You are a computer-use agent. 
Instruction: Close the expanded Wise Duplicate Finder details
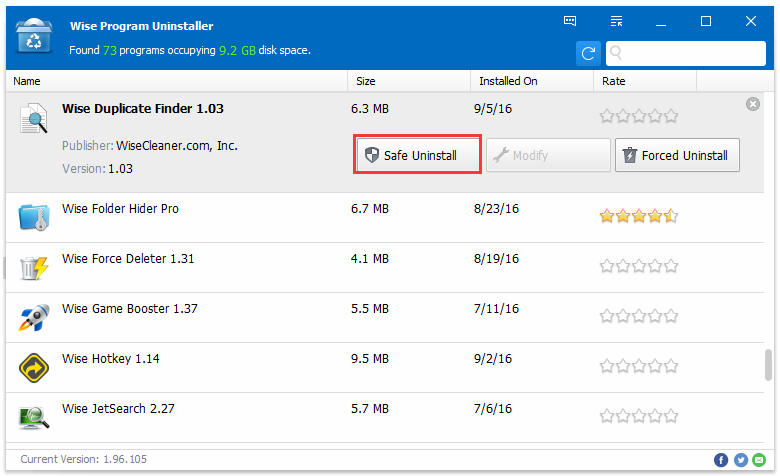coord(753,104)
